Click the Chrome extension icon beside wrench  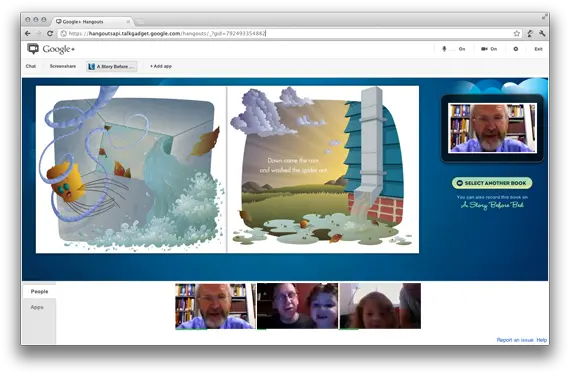coord(530,33)
